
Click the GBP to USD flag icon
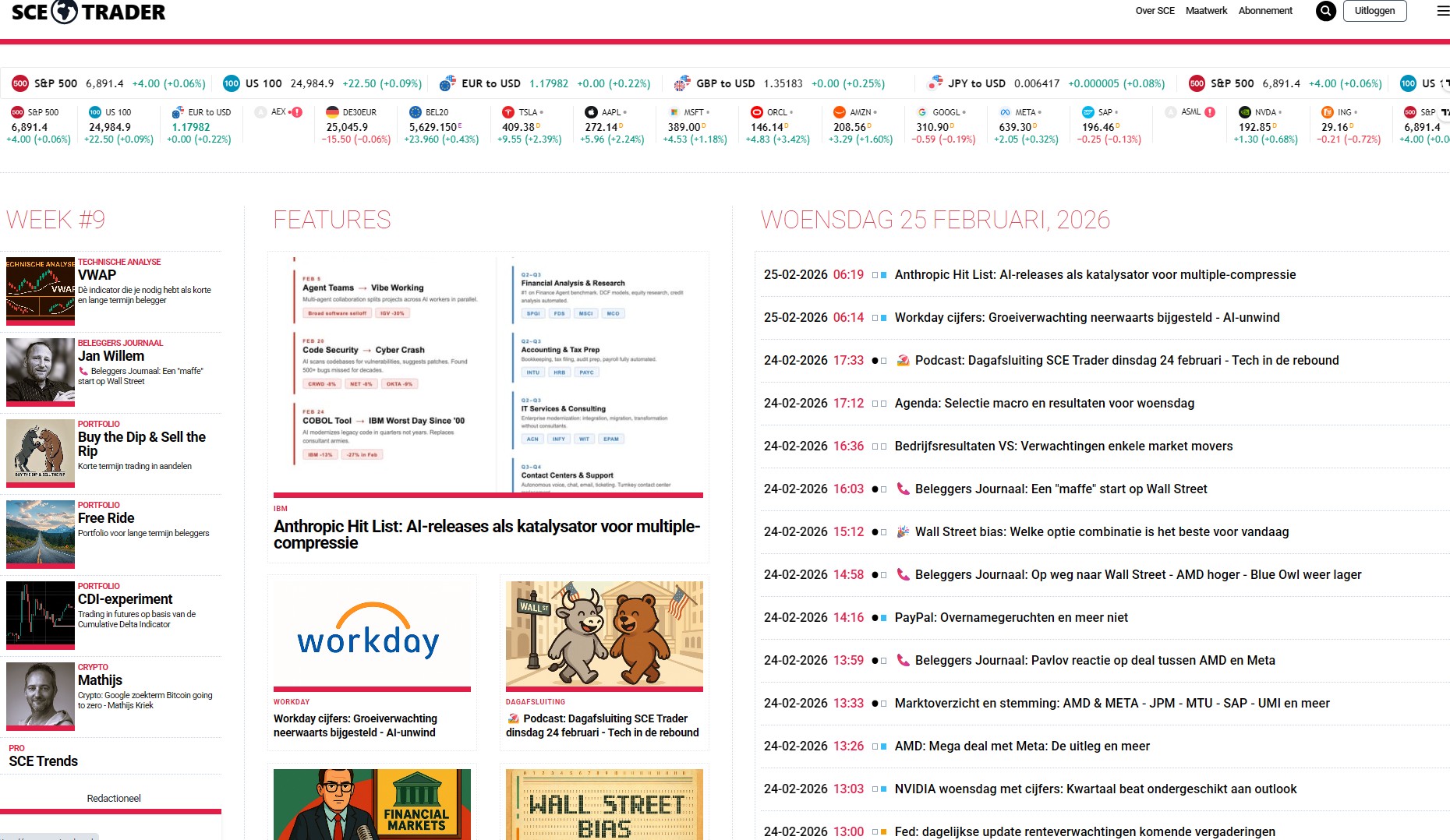click(682, 83)
